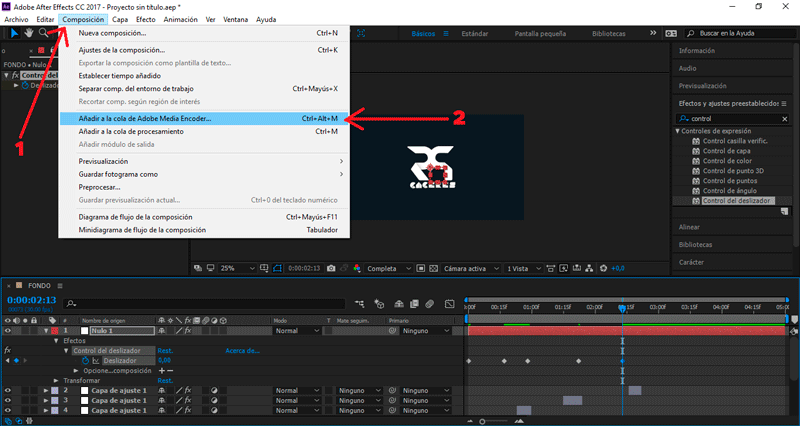Hide layer 3 Capa de ajuste 1
The width and height of the screenshot is (800, 426).
pyautogui.click(x=8, y=400)
